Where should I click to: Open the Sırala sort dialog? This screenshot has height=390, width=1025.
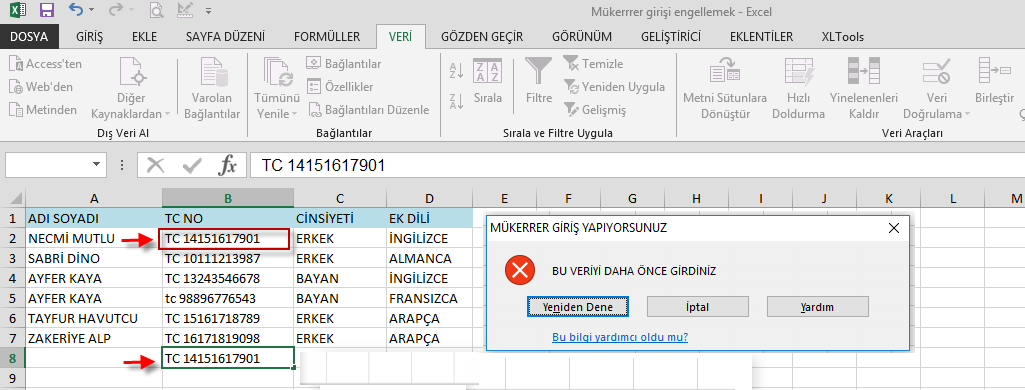[488, 82]
